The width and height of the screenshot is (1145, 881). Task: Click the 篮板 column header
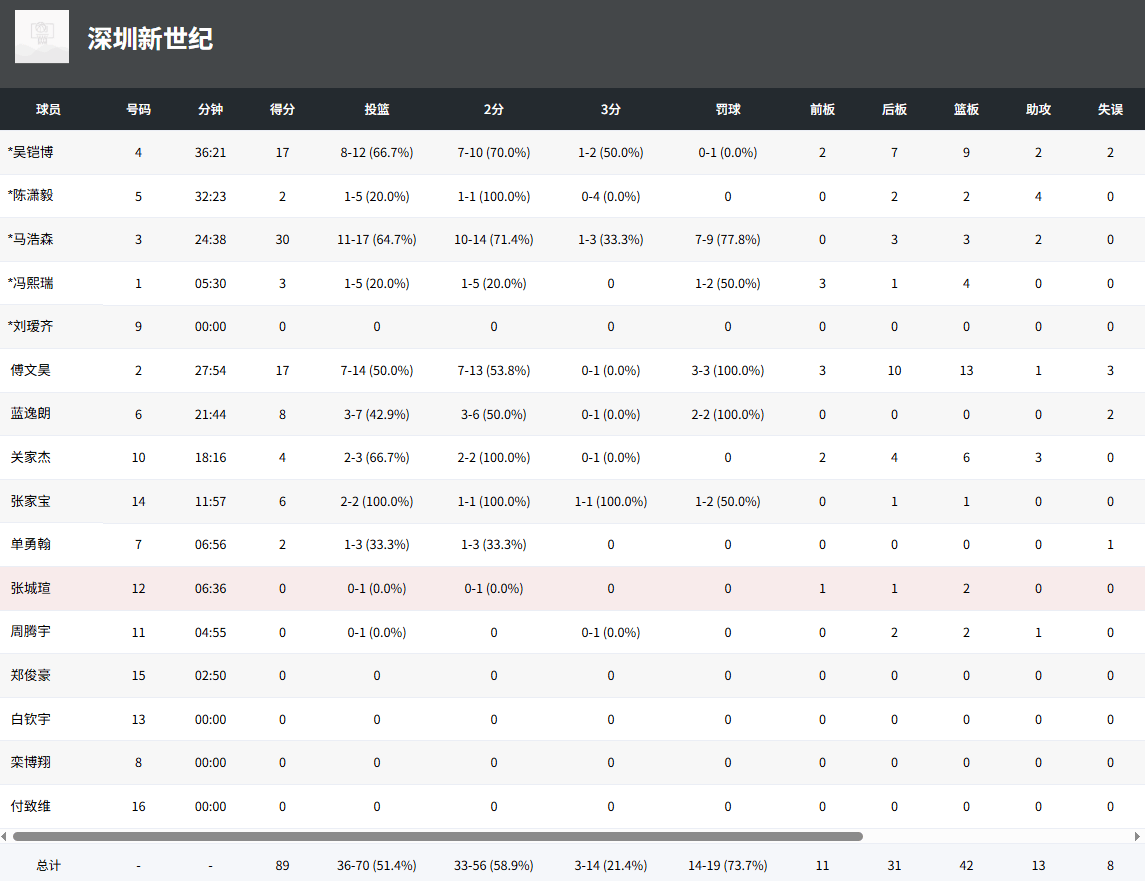[x=966, y=110]
